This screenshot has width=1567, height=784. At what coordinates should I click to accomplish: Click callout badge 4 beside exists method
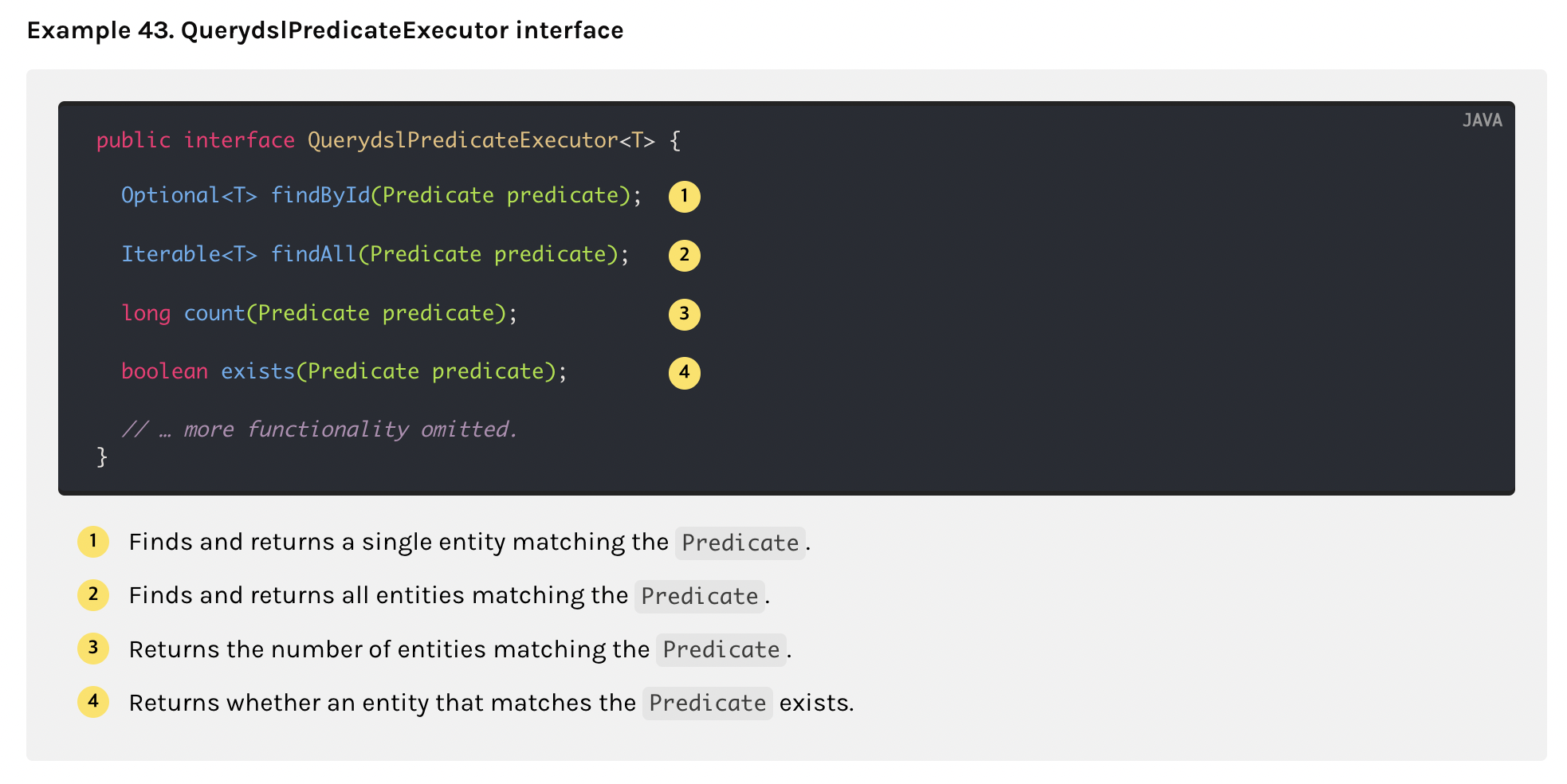click(x=684, y=372)
